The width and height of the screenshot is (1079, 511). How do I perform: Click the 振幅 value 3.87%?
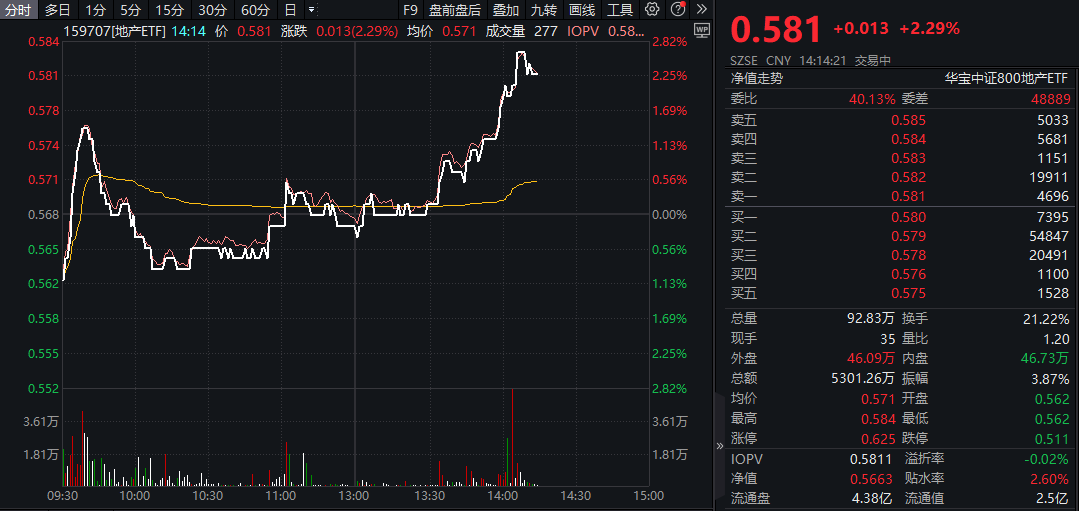(x=1050, y=378)
